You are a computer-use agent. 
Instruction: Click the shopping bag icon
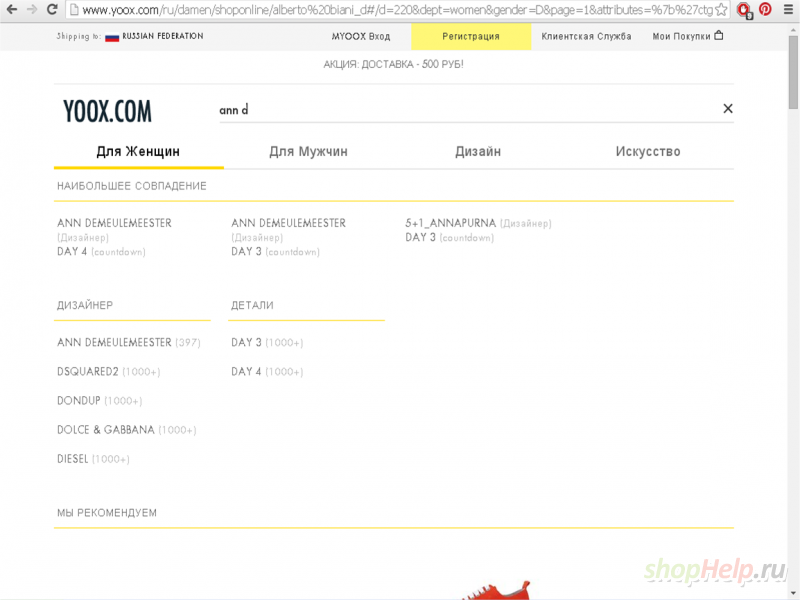718,35
